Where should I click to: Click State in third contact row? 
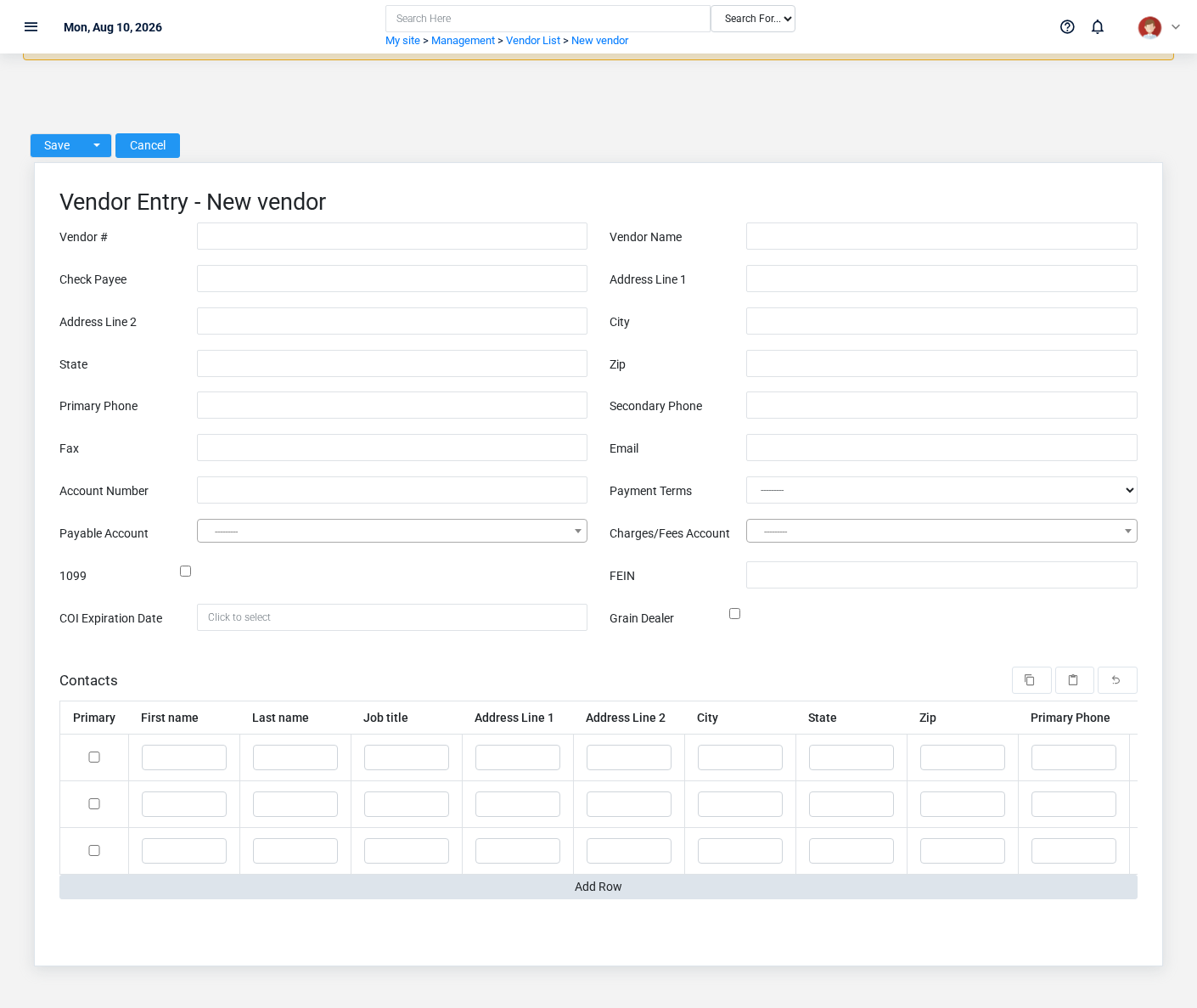(x=851, y=851)
